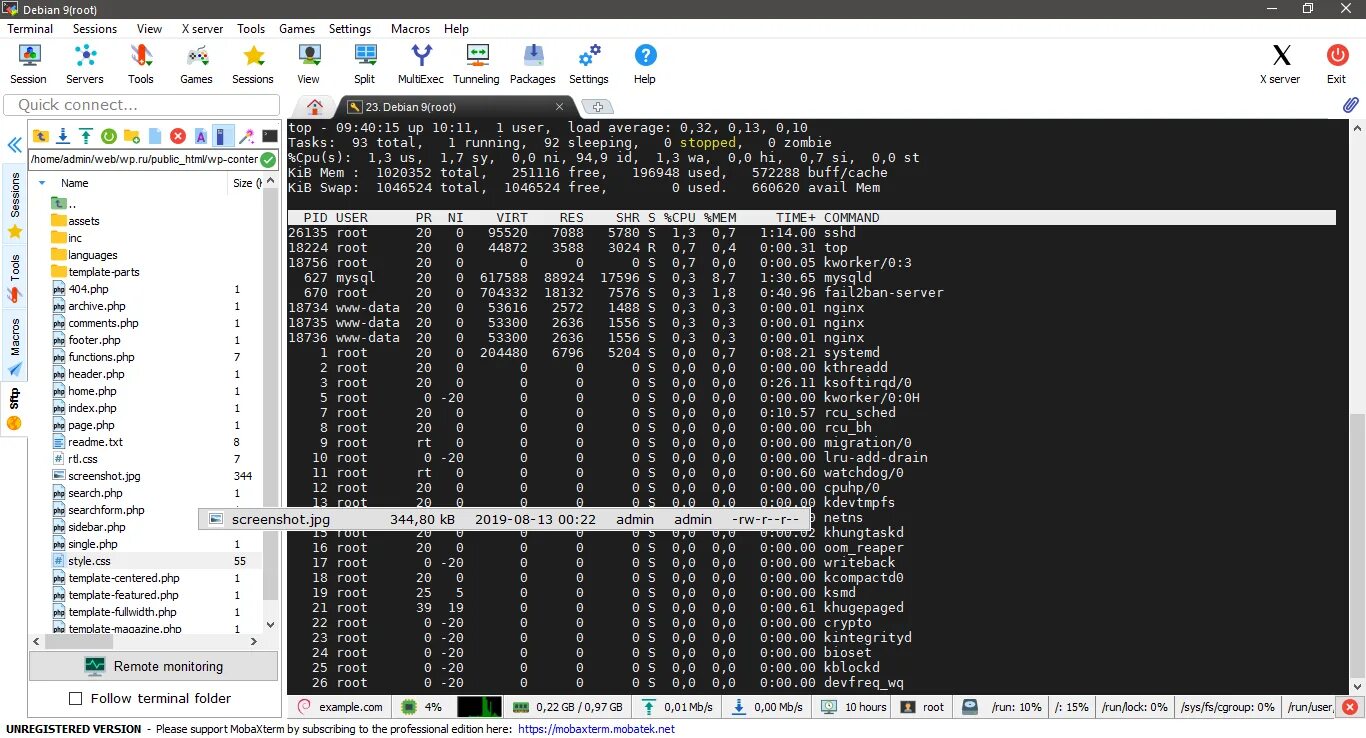The height and width of the screenshot is (738, 1366).
Task: Open the Tunneling toolbar icon
Action: [476, 64]
